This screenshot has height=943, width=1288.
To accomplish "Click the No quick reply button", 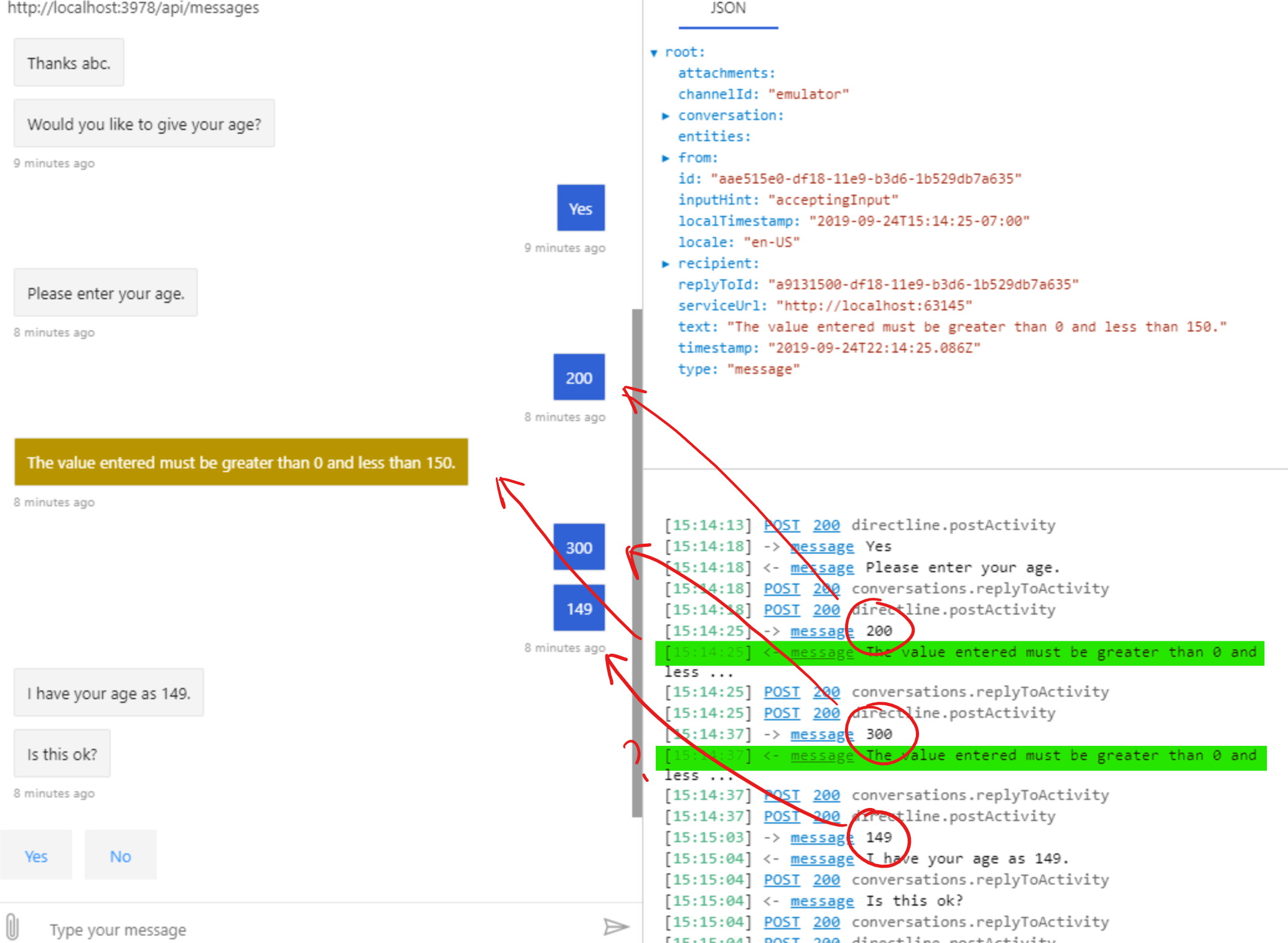I will pyautogui.click(x=120, y=856).
